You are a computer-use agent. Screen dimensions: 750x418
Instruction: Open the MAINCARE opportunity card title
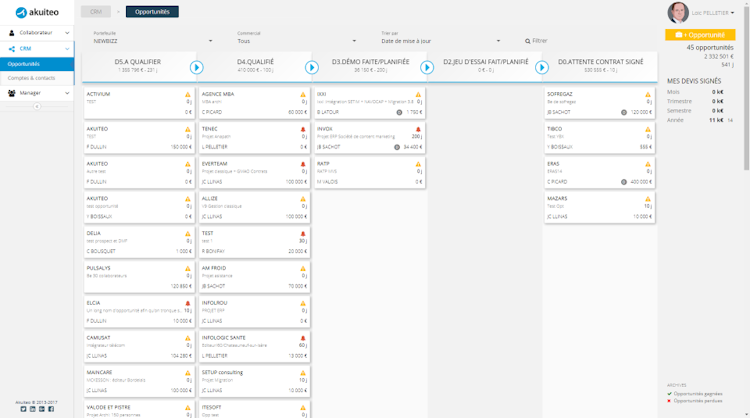[x=99, y=373]
